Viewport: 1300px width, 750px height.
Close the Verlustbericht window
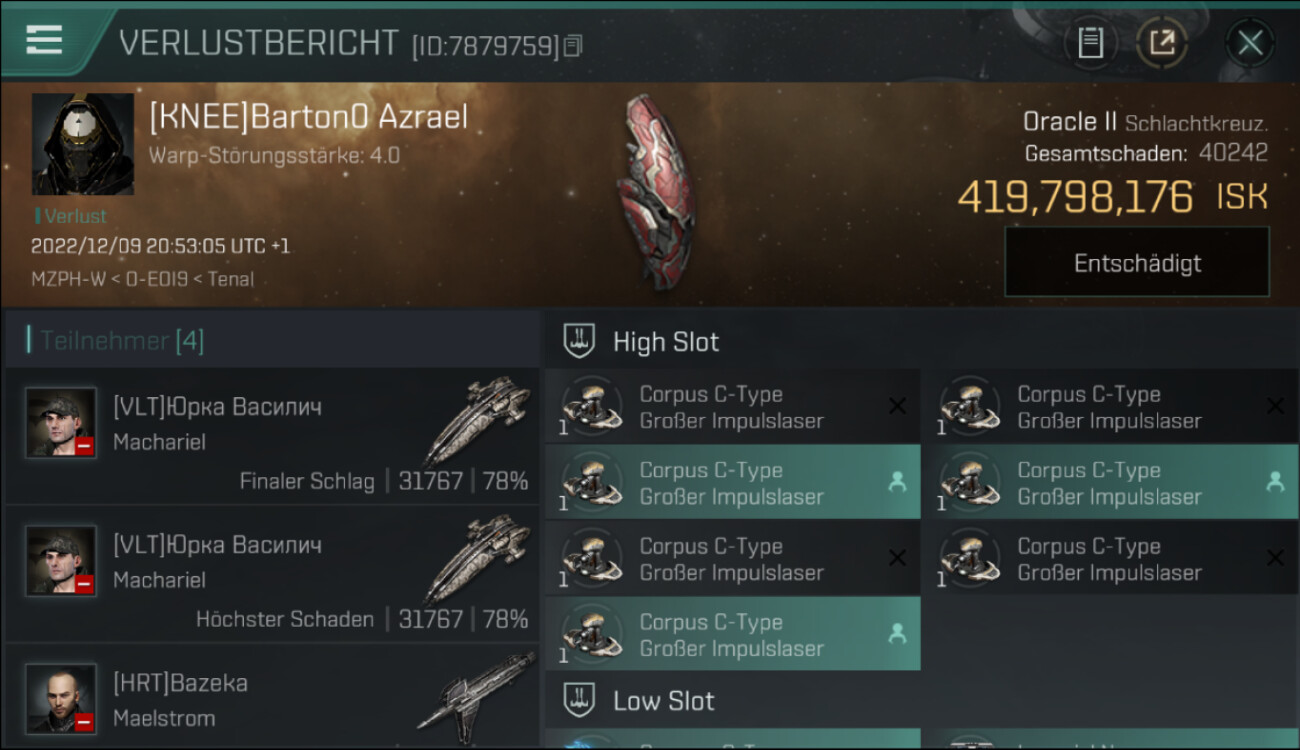click(x=1249, y=43)
